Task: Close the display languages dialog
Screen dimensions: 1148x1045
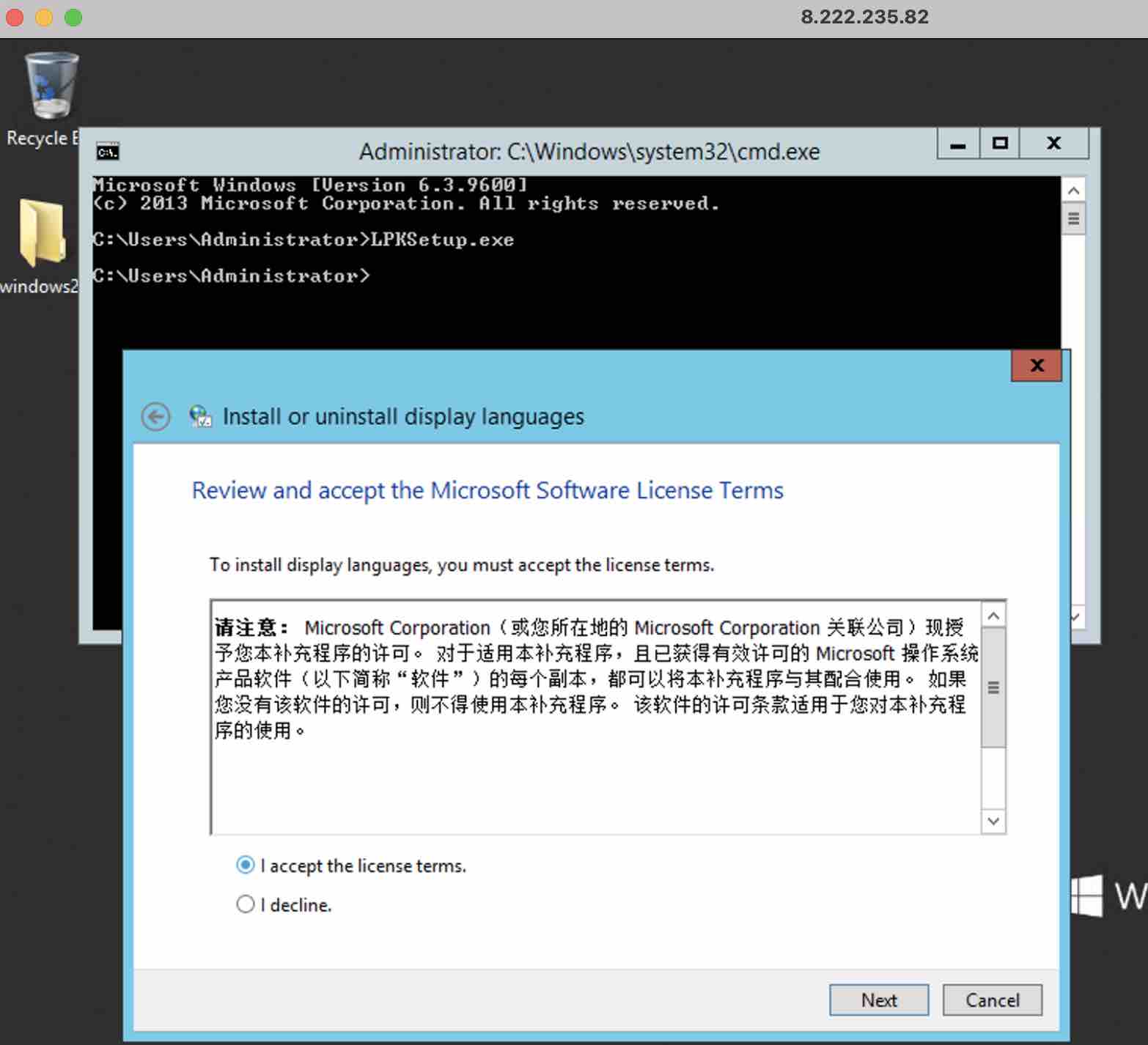Action: pos(1037,366)
